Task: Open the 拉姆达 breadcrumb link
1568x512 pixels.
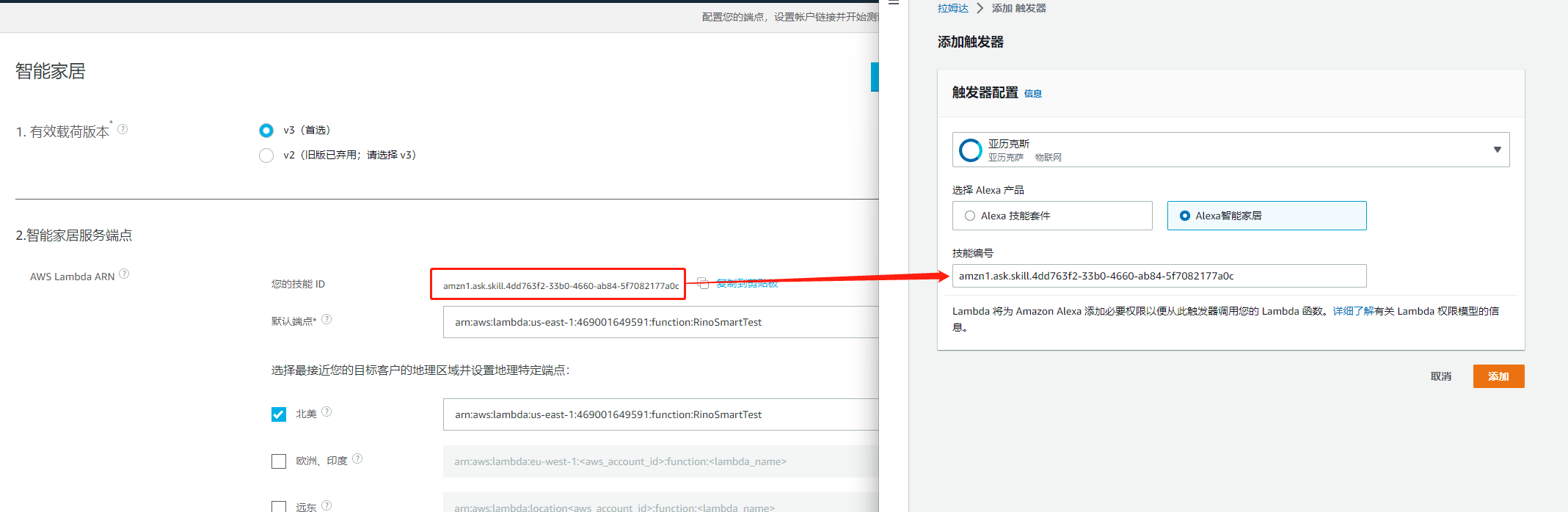Action: tap(953, 8)
